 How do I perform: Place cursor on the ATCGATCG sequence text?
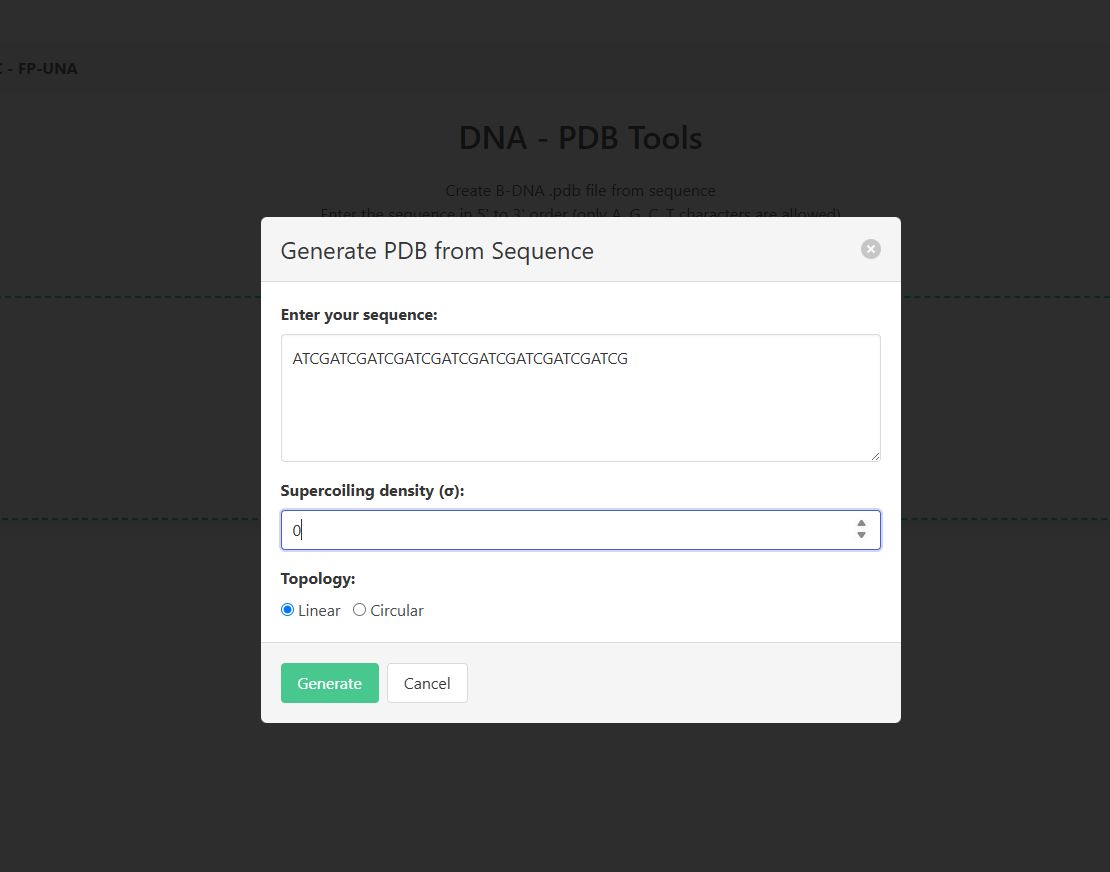click(x=460, y=359)
